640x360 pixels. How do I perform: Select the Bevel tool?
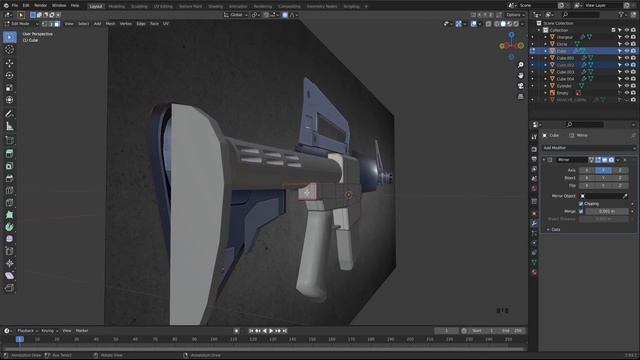(9, 178)
